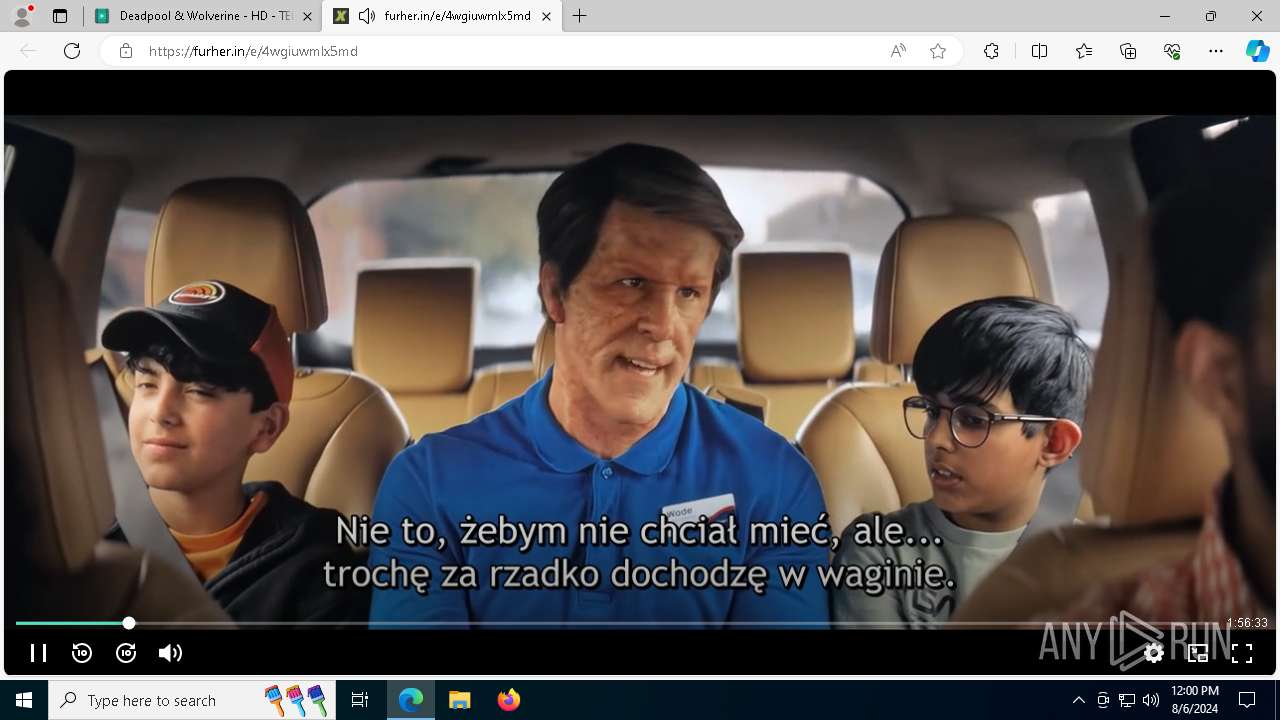Open browser Extensions menu
Image resolution: width=1280 pixels, height=720 pixels.
click(x=991, y=51)
